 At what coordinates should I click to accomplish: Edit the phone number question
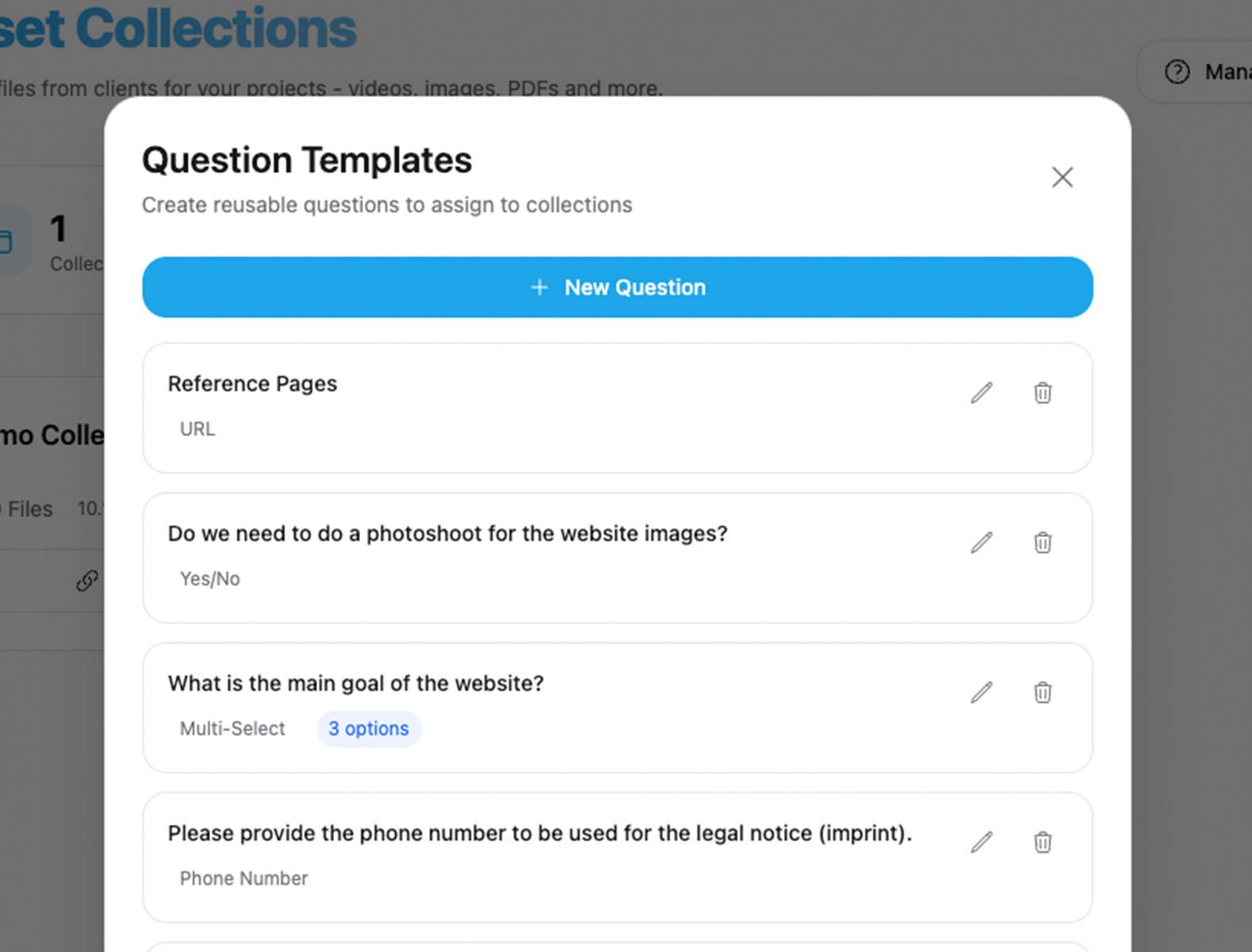click(981, 842)
